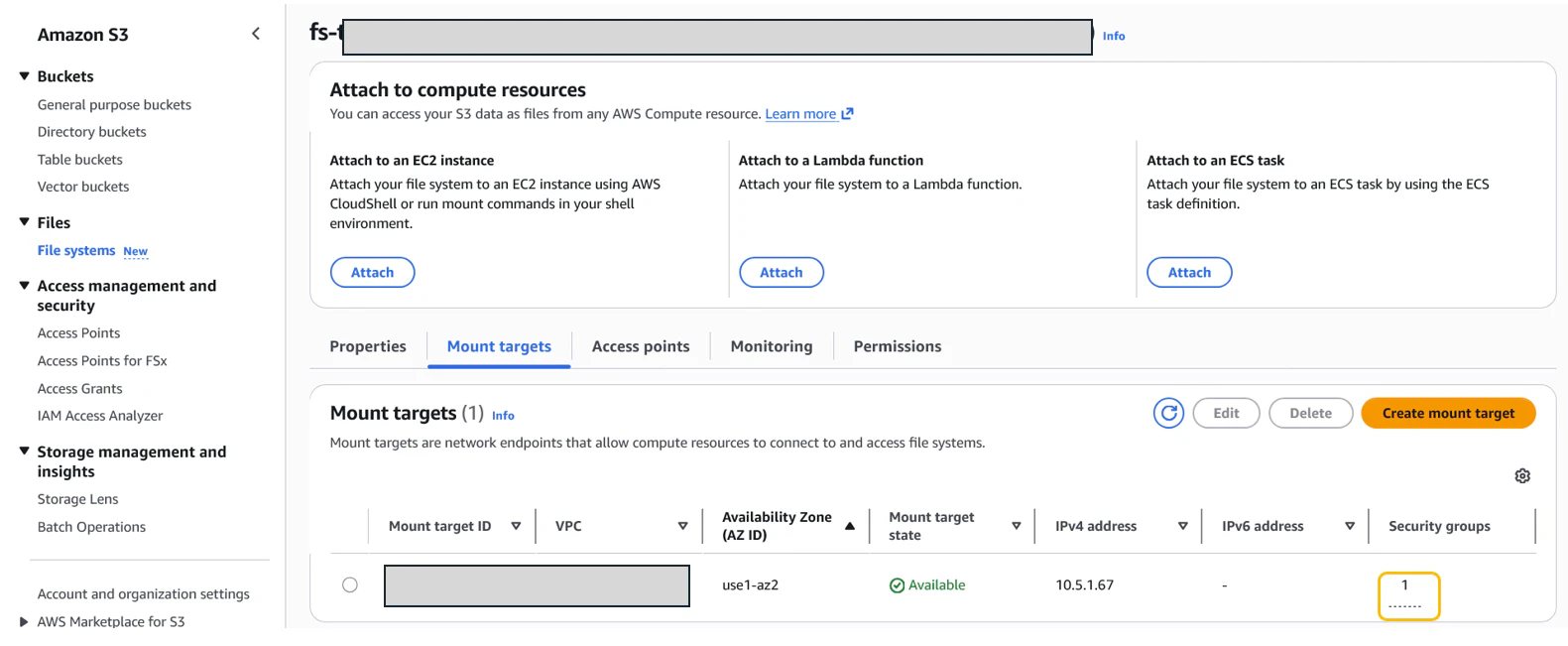Switch to the Mount targets tab
Viewport: 1568px width, 646px height.
coord(499,346)
